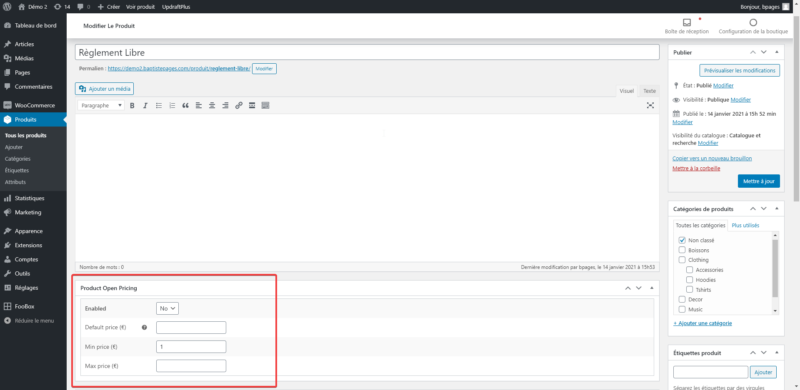The height and width of the screenshot is (390, 800).
Task: Open UpdraftPlus admin bar menu
Action: (x=176, y=7)
